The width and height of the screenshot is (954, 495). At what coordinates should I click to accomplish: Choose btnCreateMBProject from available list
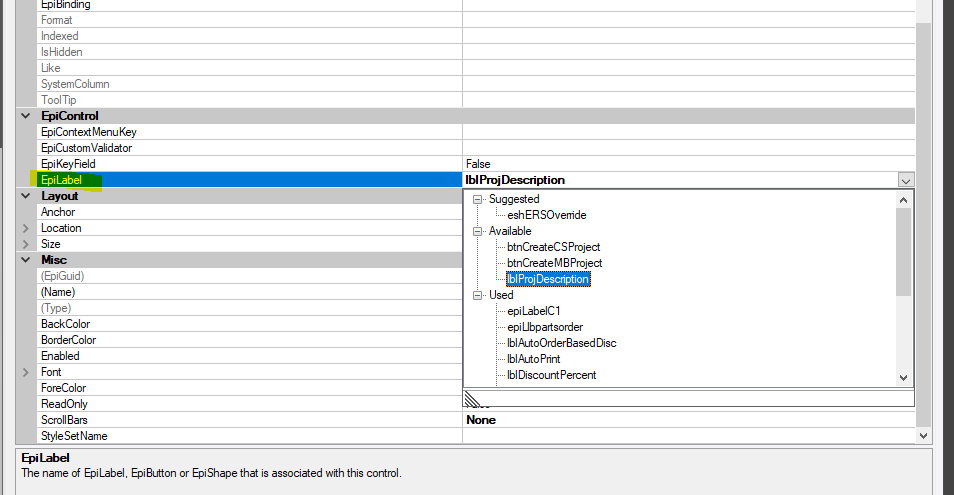click(554, 263)
